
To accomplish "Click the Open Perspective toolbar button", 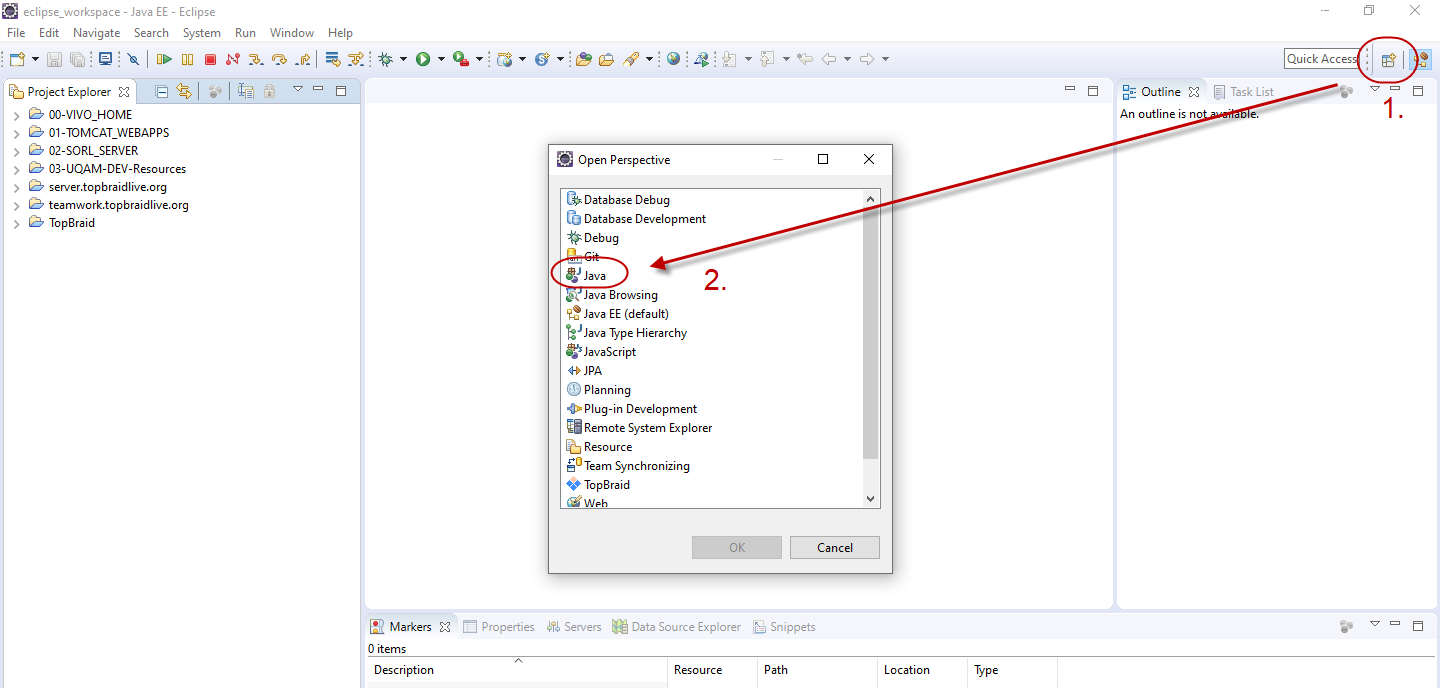I will click(1388, 59).
